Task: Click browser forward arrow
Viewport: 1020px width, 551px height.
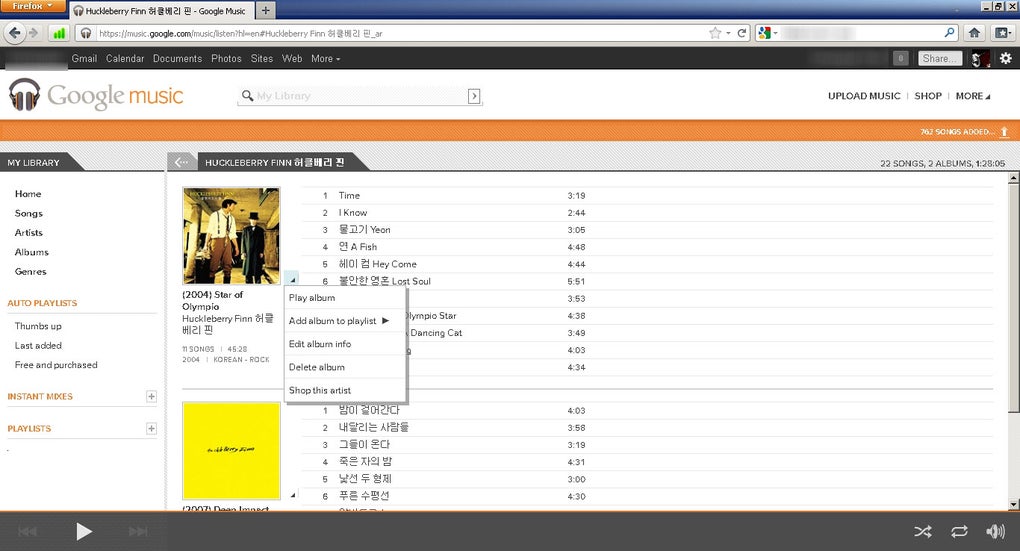Action: point(33,33)
